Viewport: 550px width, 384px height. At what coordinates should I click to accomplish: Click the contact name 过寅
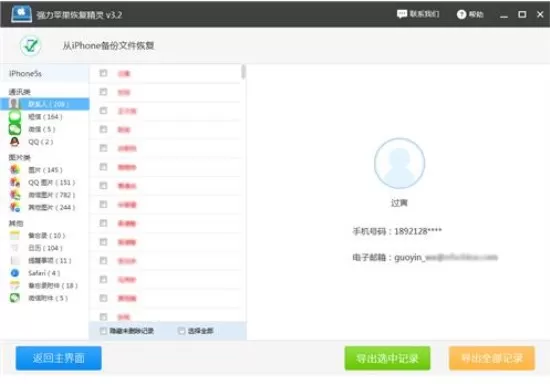click(399, 203)
